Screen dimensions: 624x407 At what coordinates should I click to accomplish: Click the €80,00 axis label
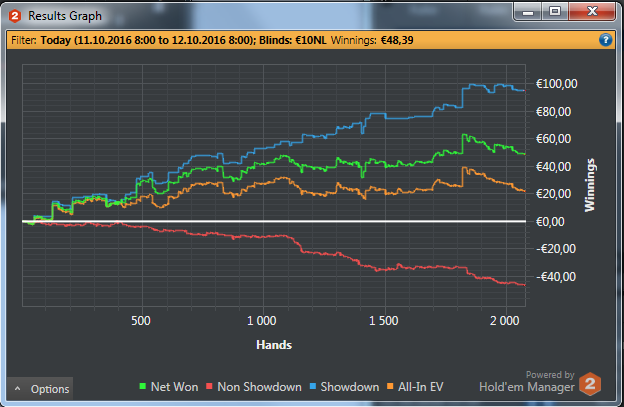pos(553,111)
